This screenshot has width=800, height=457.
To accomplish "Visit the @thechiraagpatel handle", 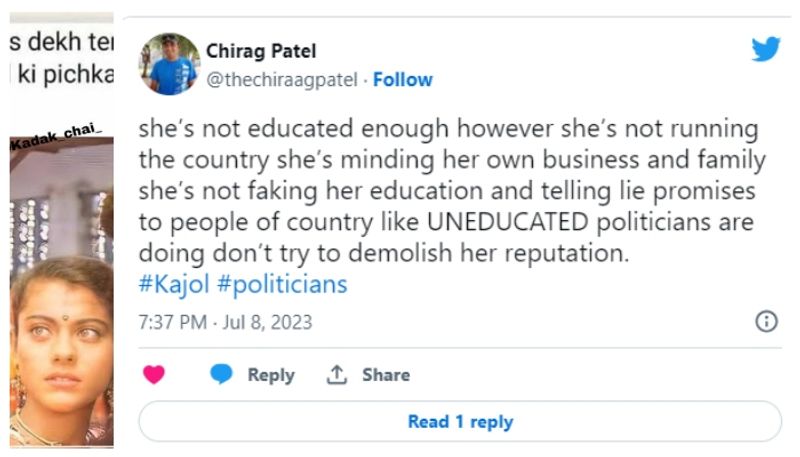I will [281, 80].
